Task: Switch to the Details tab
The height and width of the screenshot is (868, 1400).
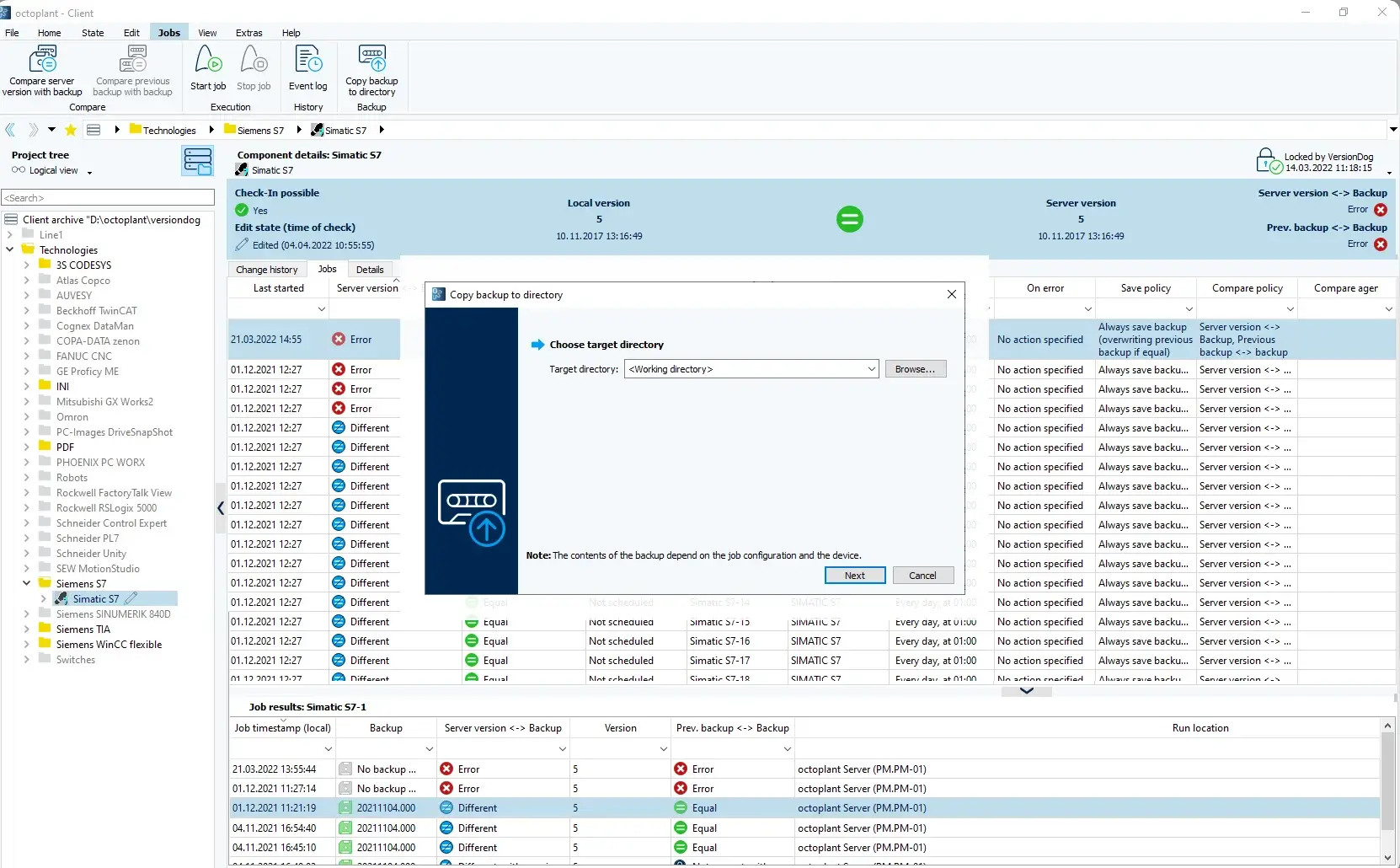Action: [x=370, y=270]
